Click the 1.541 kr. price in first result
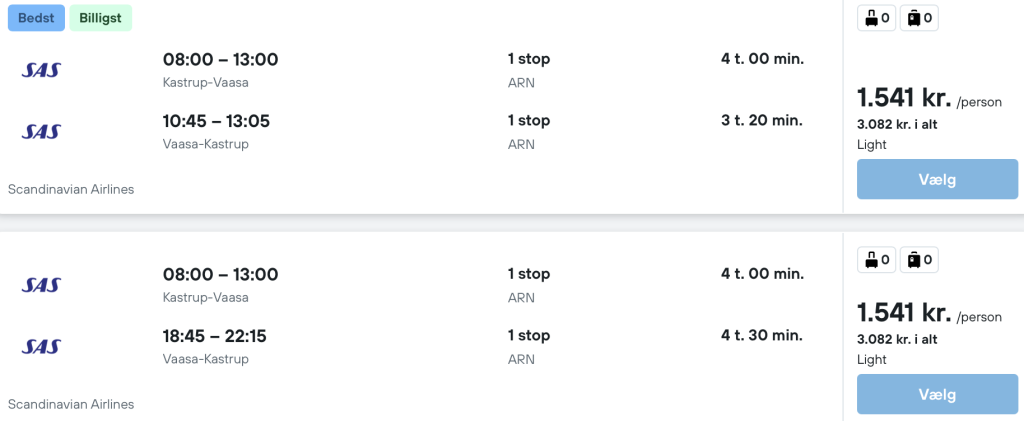 click(903, 98)
